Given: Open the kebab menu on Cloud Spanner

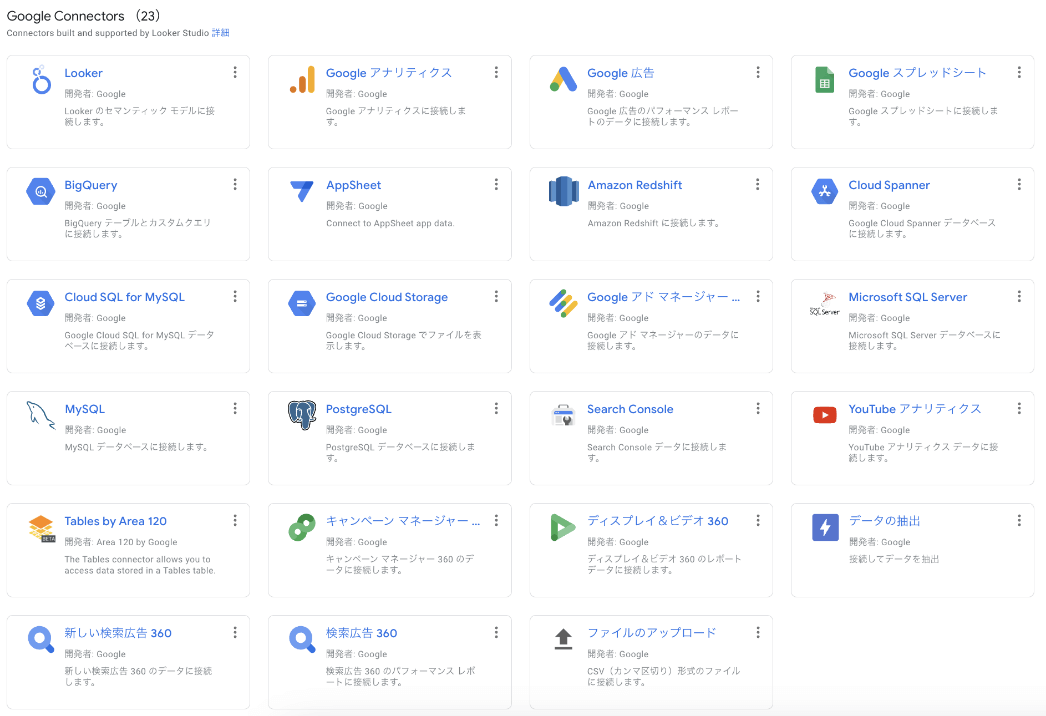Looking at the screenshot, I should (1019, 184).
